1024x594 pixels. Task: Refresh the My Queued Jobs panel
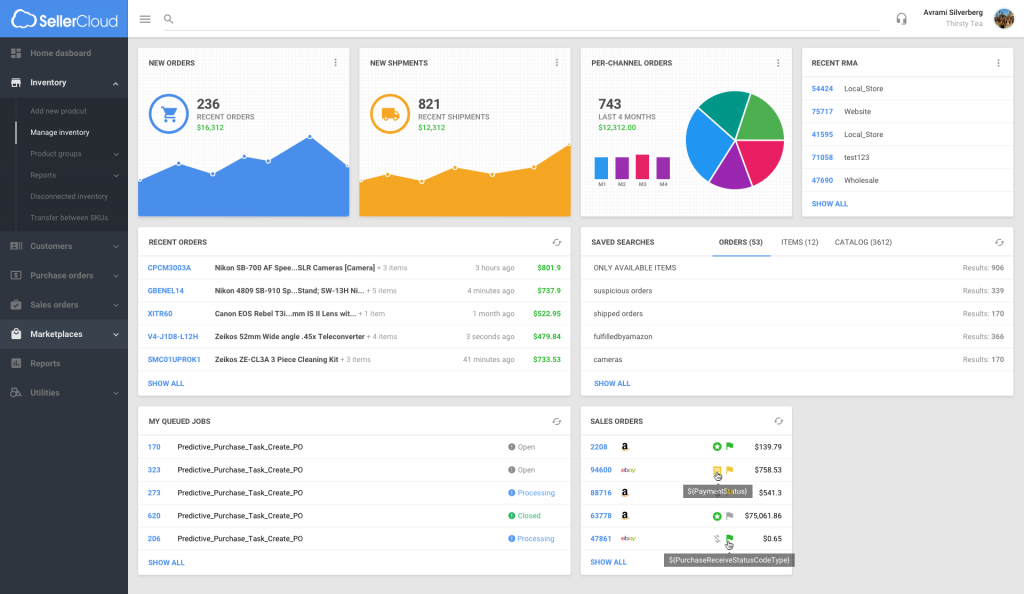tap(557, 422)
